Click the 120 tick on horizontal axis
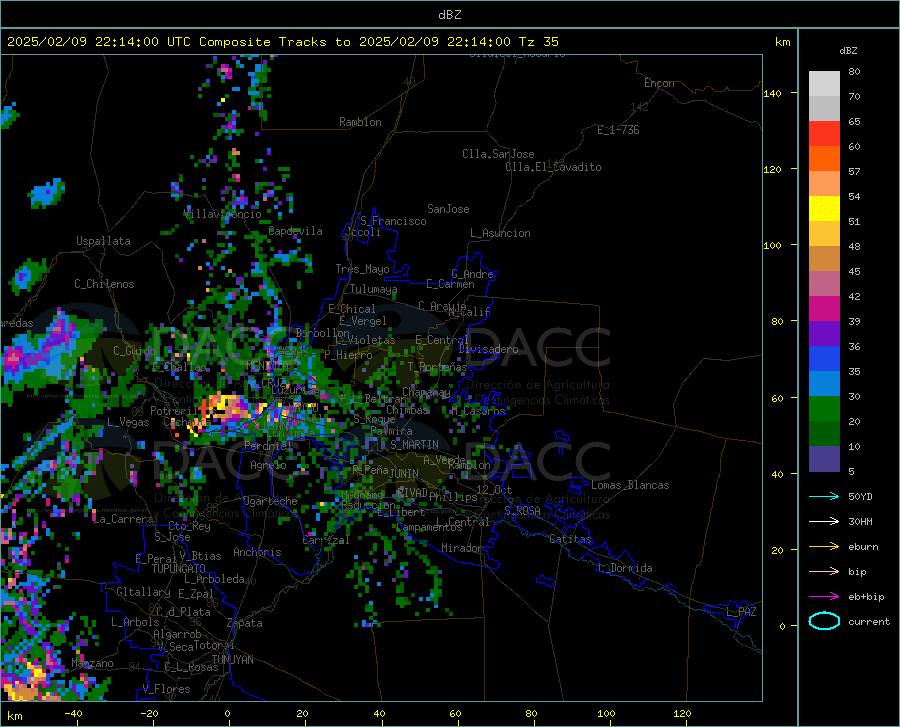 682,713
